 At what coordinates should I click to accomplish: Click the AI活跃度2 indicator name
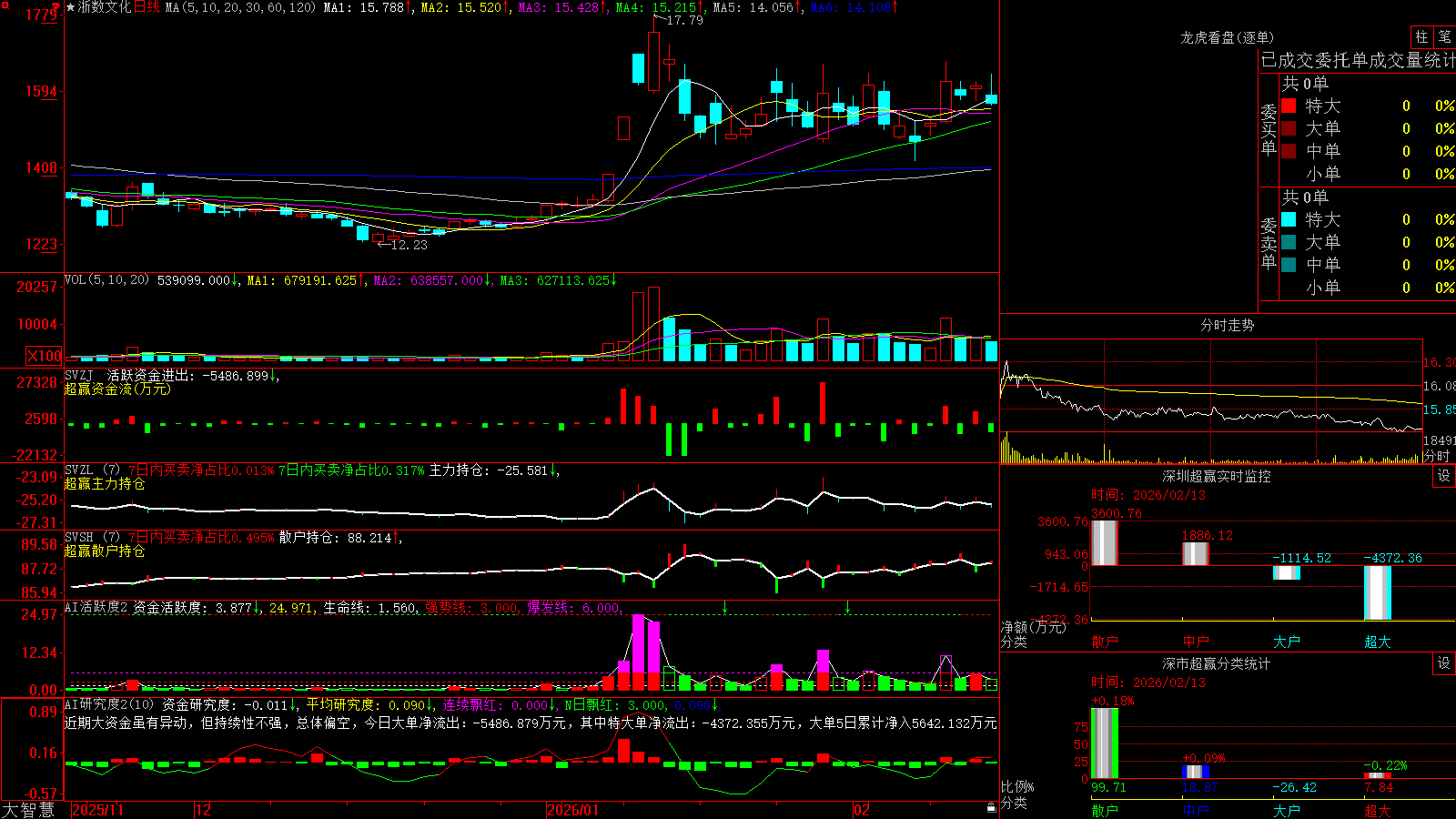click(96, 607)
